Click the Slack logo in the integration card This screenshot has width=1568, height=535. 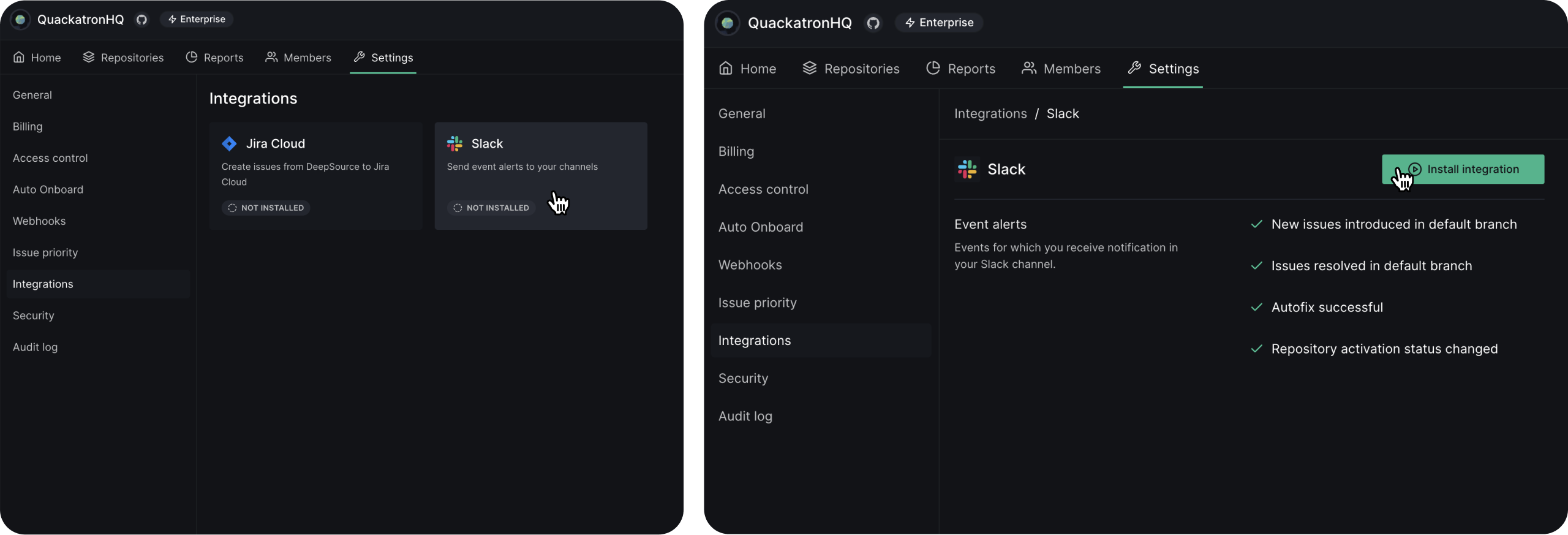coord(454,143)
